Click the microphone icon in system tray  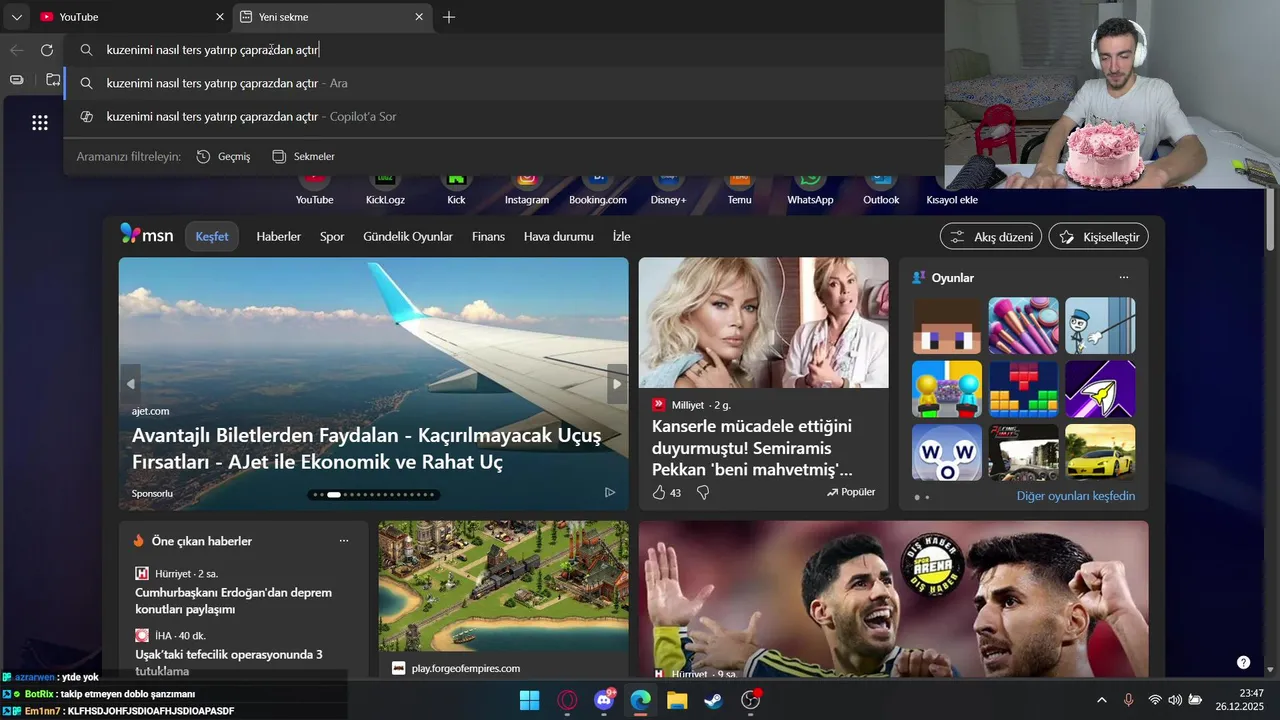pos(1129,700)
